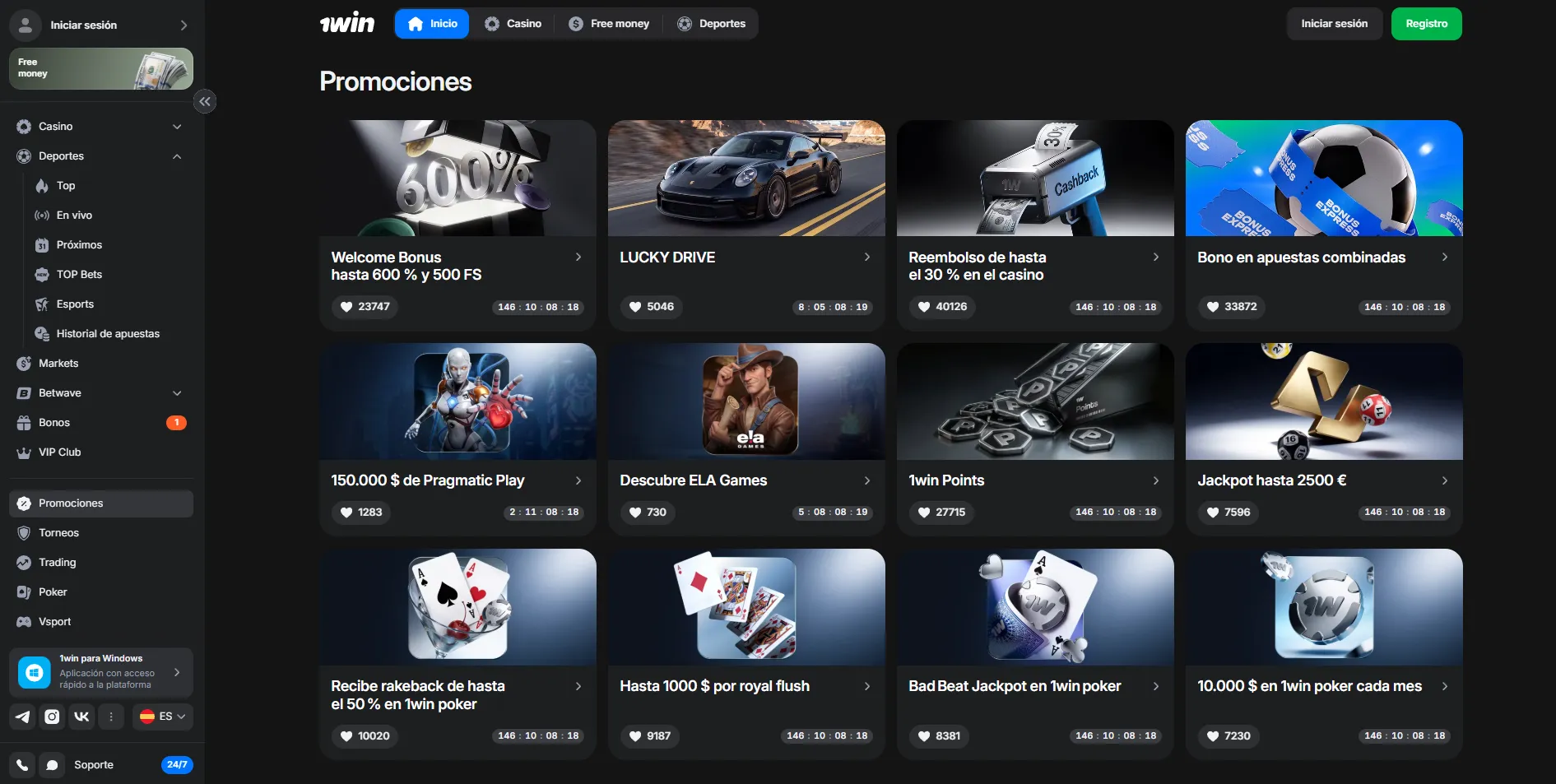The height and width of the screenshot is (784, 1556).
Task: Like the 1win Points promotion (27715)
Action: click(x=941, y=513)
